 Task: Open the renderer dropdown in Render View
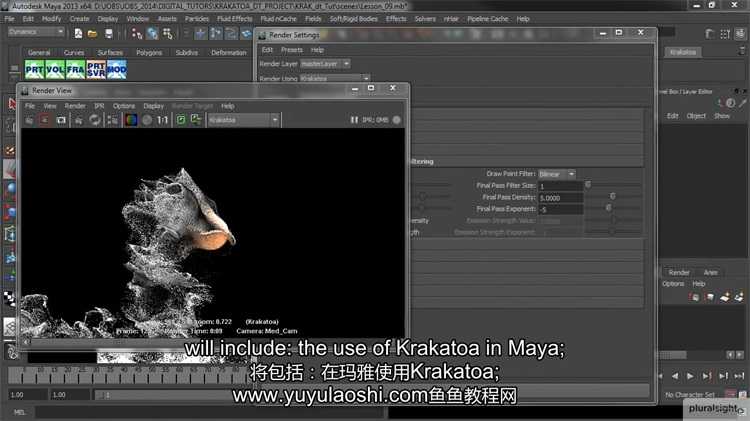243,120
